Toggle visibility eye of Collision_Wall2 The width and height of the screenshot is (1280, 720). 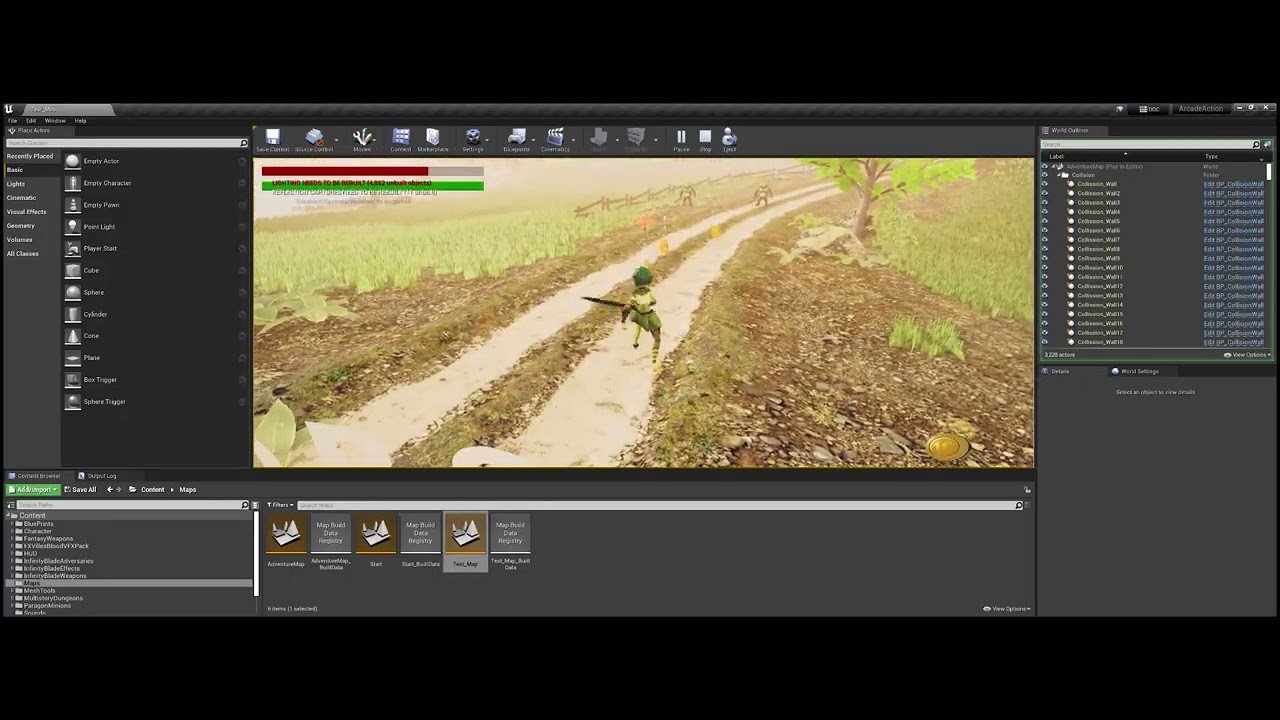(1045, 193)
